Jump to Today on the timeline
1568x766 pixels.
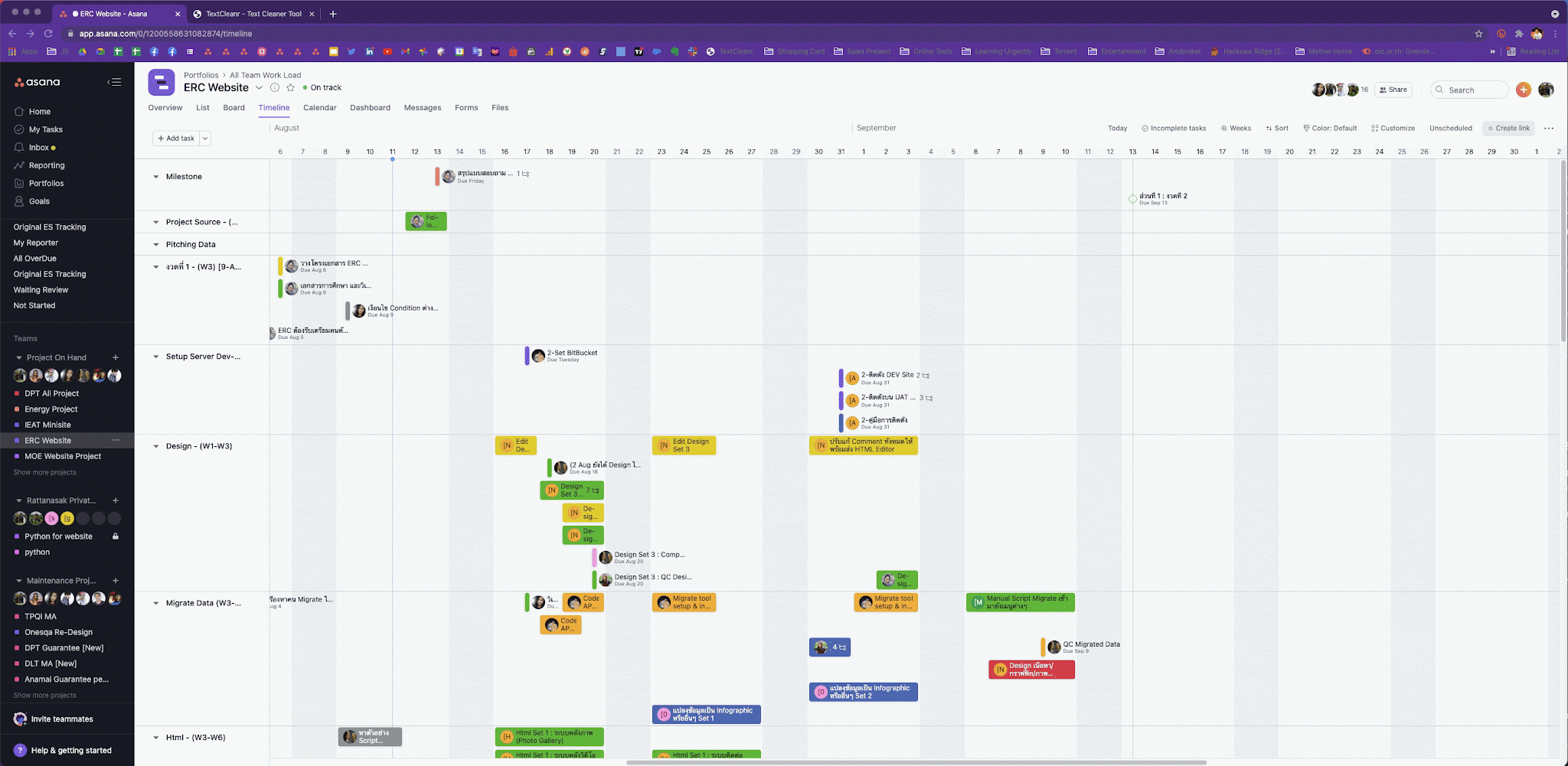click(1117, 129)
